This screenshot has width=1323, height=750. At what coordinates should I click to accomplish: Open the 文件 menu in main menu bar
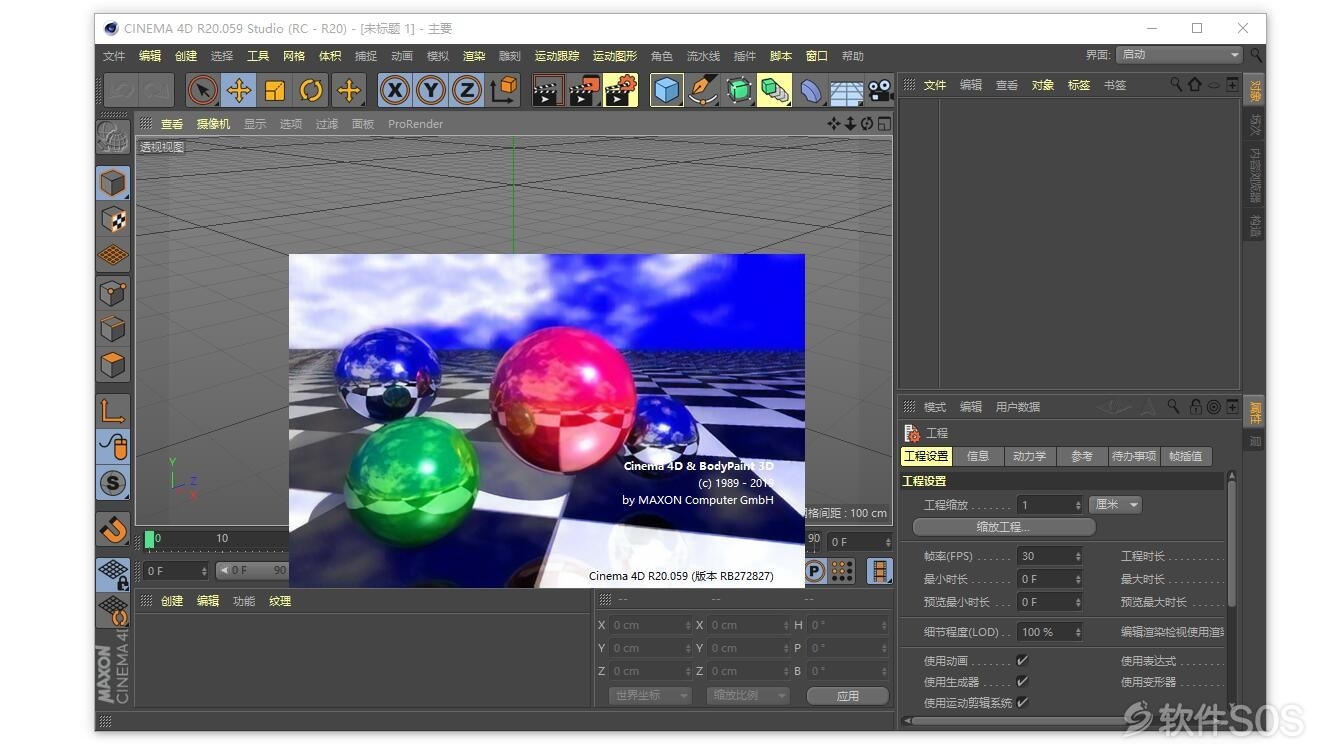(x=114, y=56)
